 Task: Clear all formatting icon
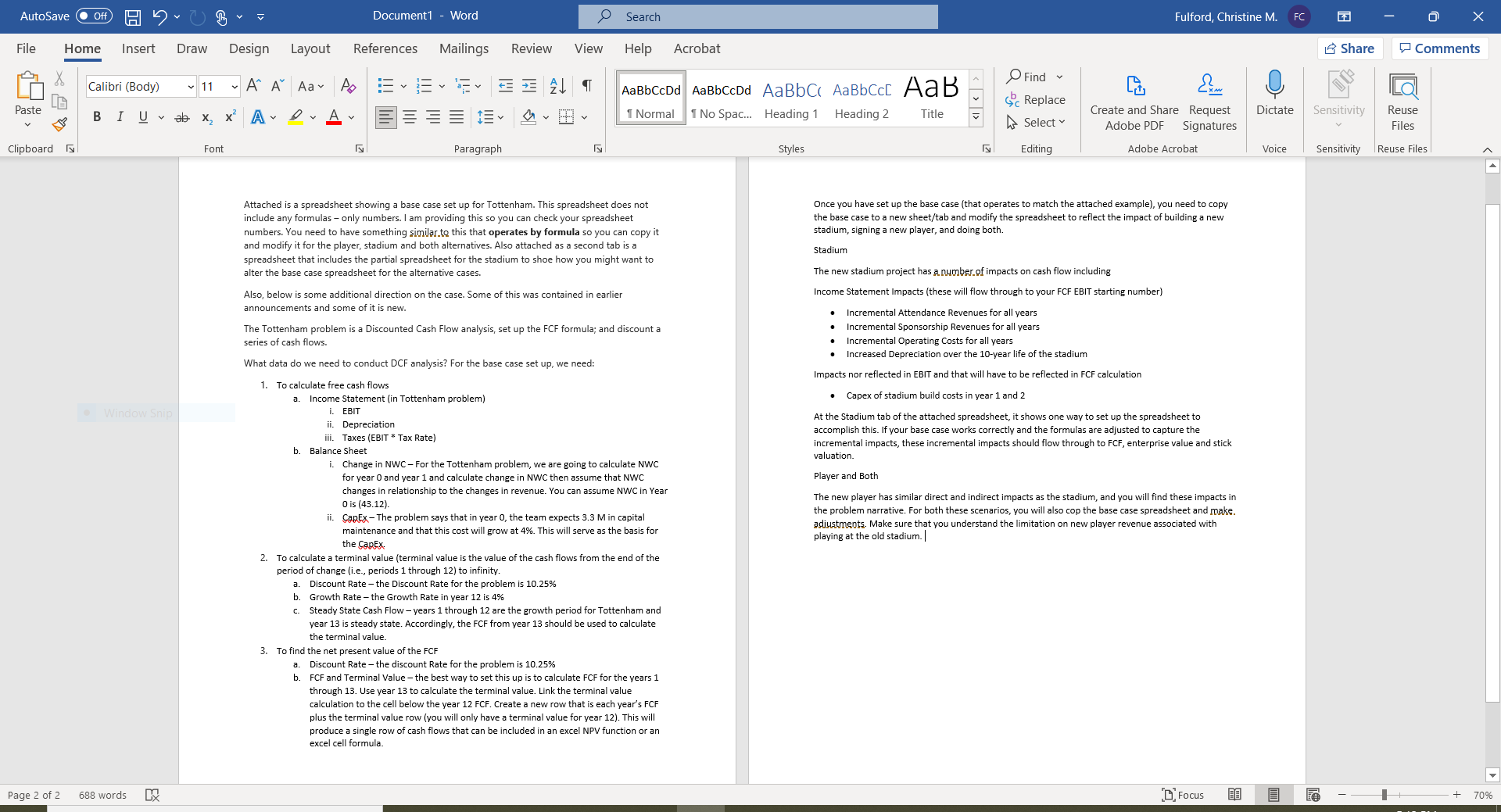348,86
